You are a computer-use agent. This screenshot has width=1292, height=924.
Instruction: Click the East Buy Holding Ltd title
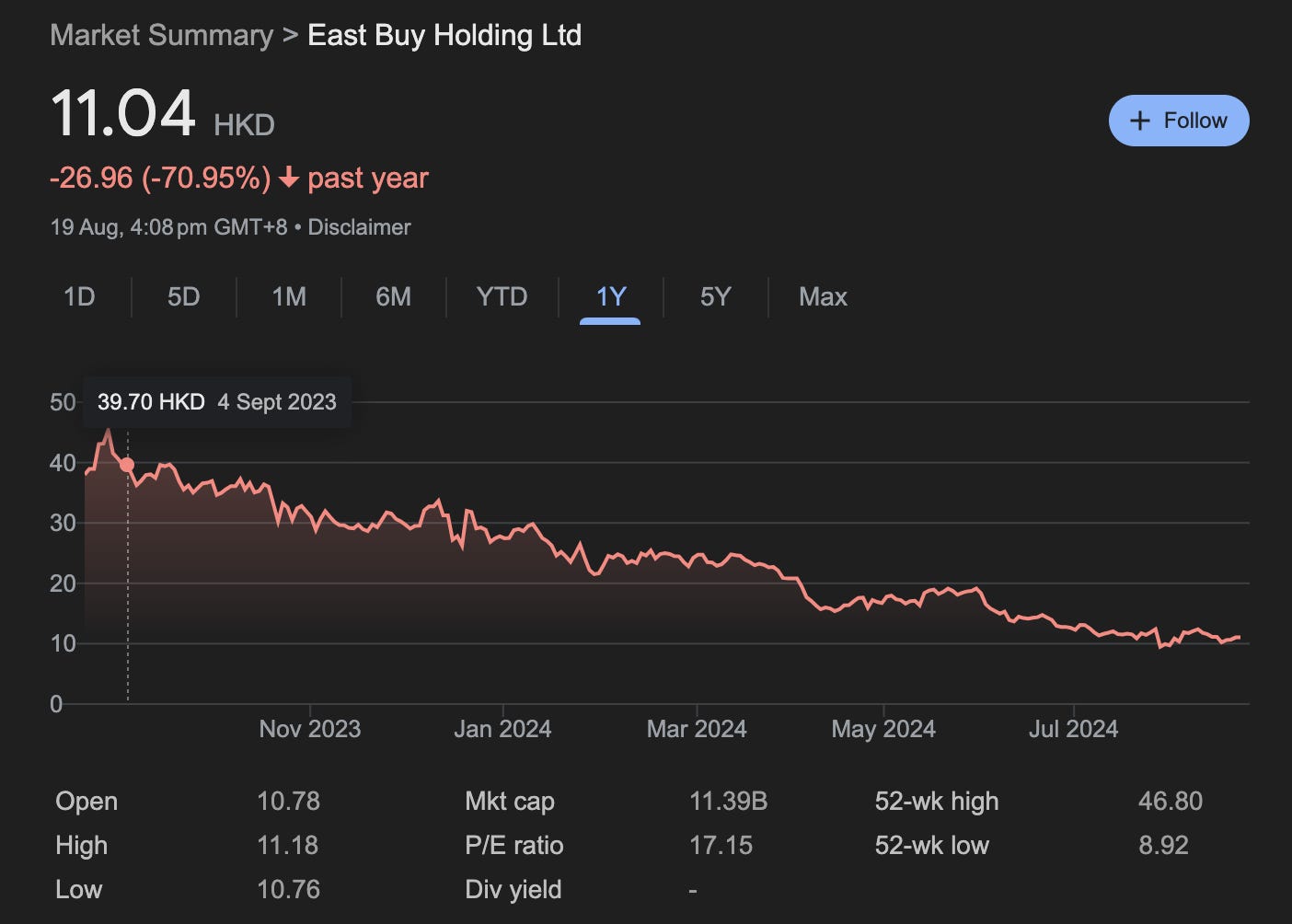(x=444, y=35)
